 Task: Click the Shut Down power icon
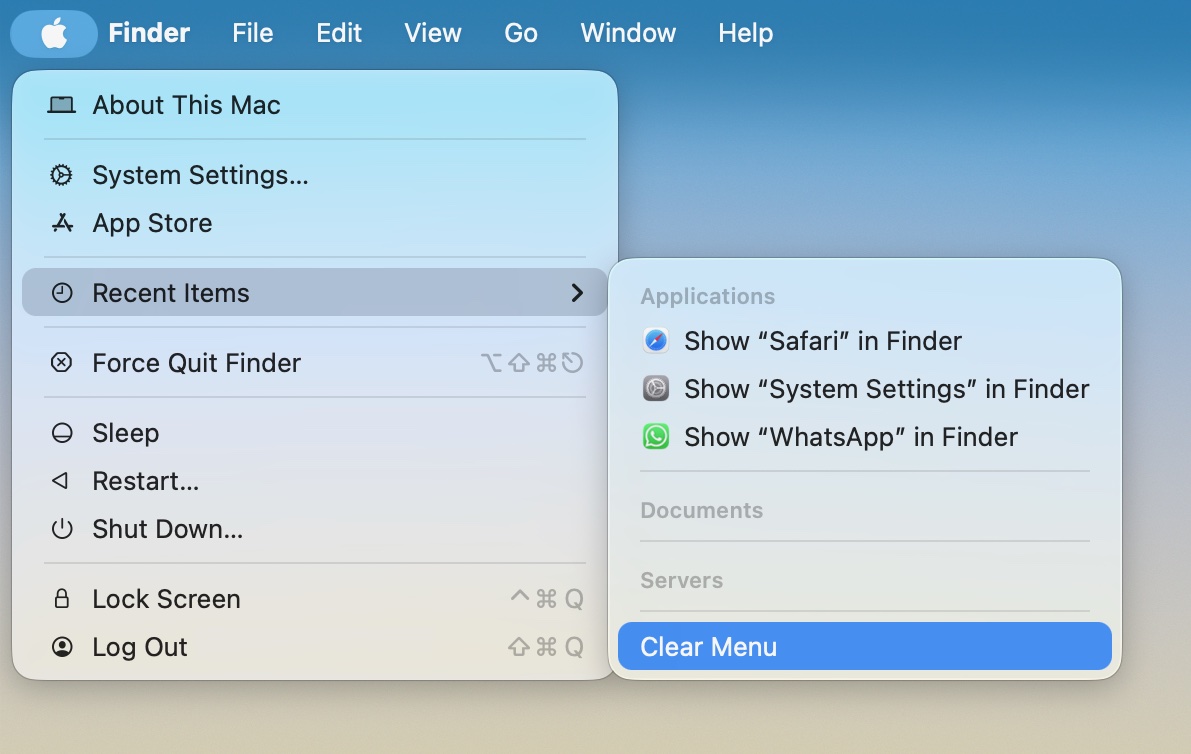click(62, 529)
